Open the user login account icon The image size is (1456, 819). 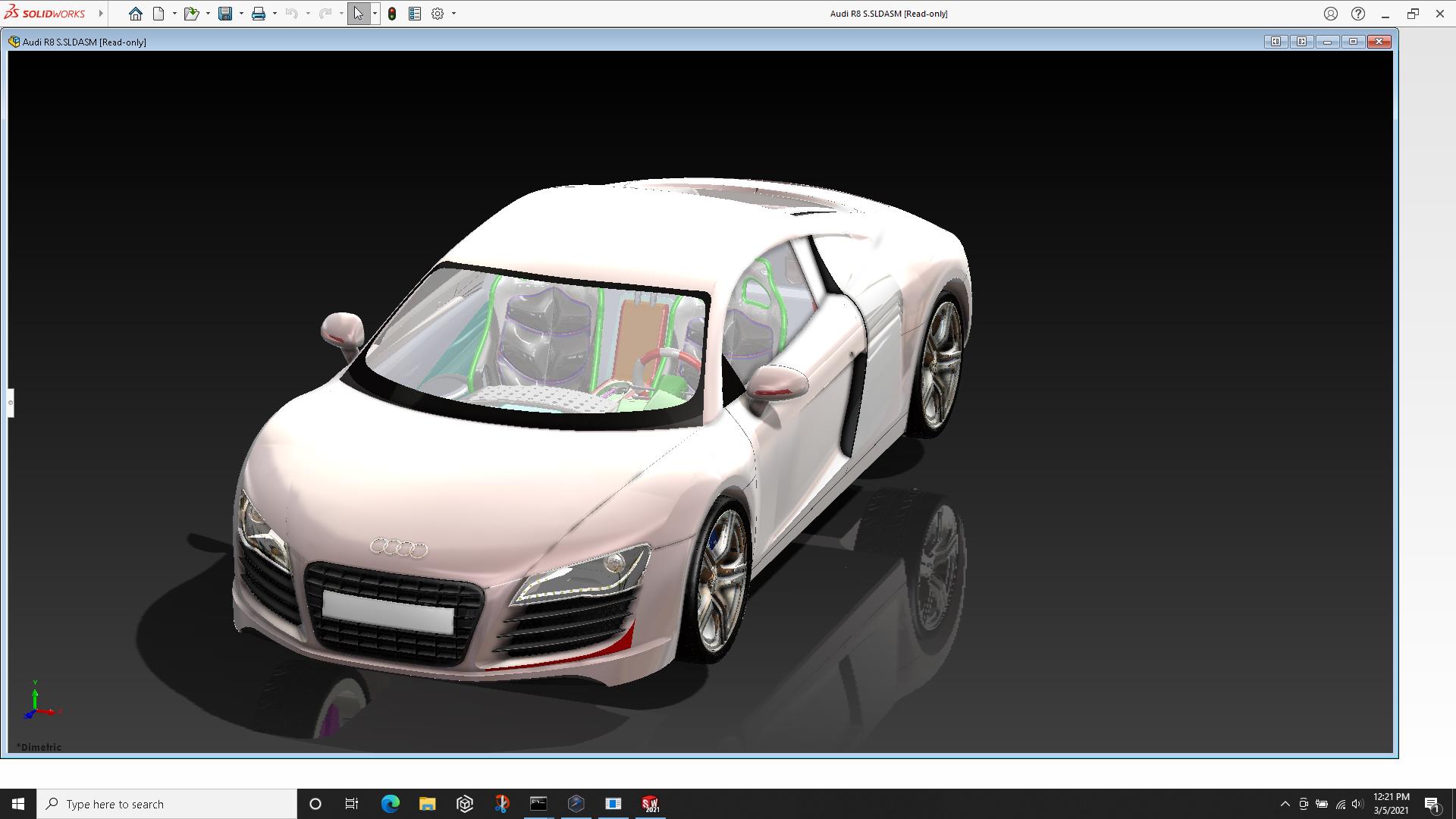click(x=1331, y=14)
